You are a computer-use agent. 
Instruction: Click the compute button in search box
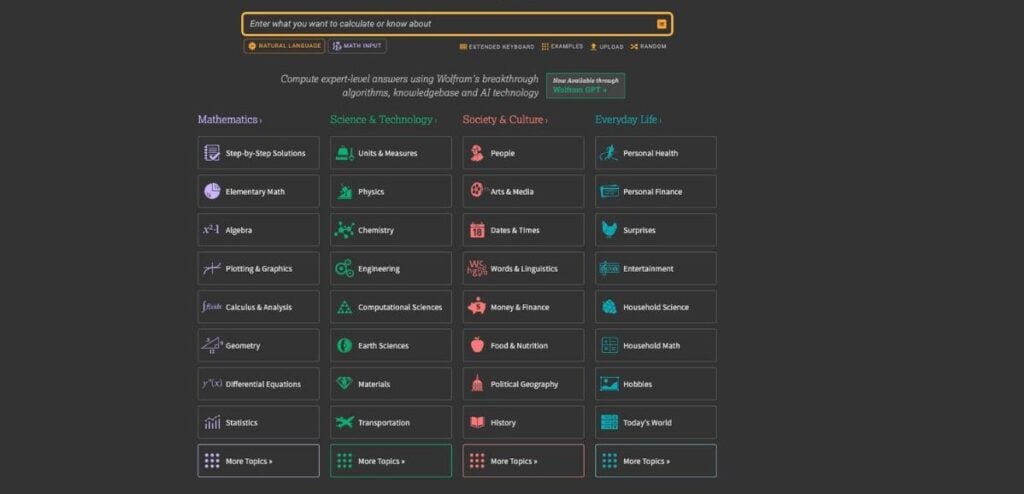(662, 24)
